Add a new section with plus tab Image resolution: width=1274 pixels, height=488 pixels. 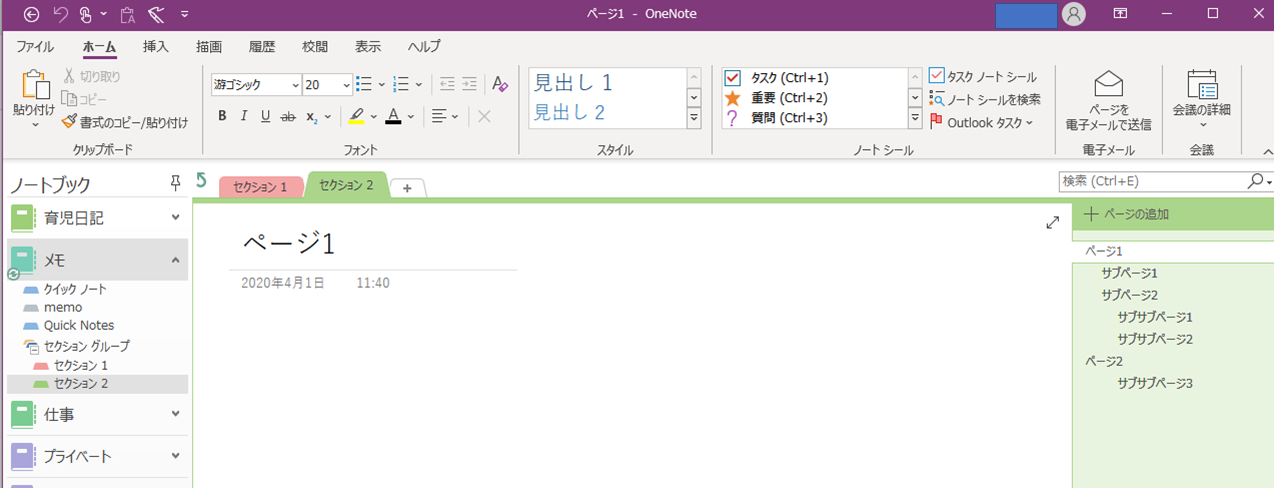click(x=407, y=188)
